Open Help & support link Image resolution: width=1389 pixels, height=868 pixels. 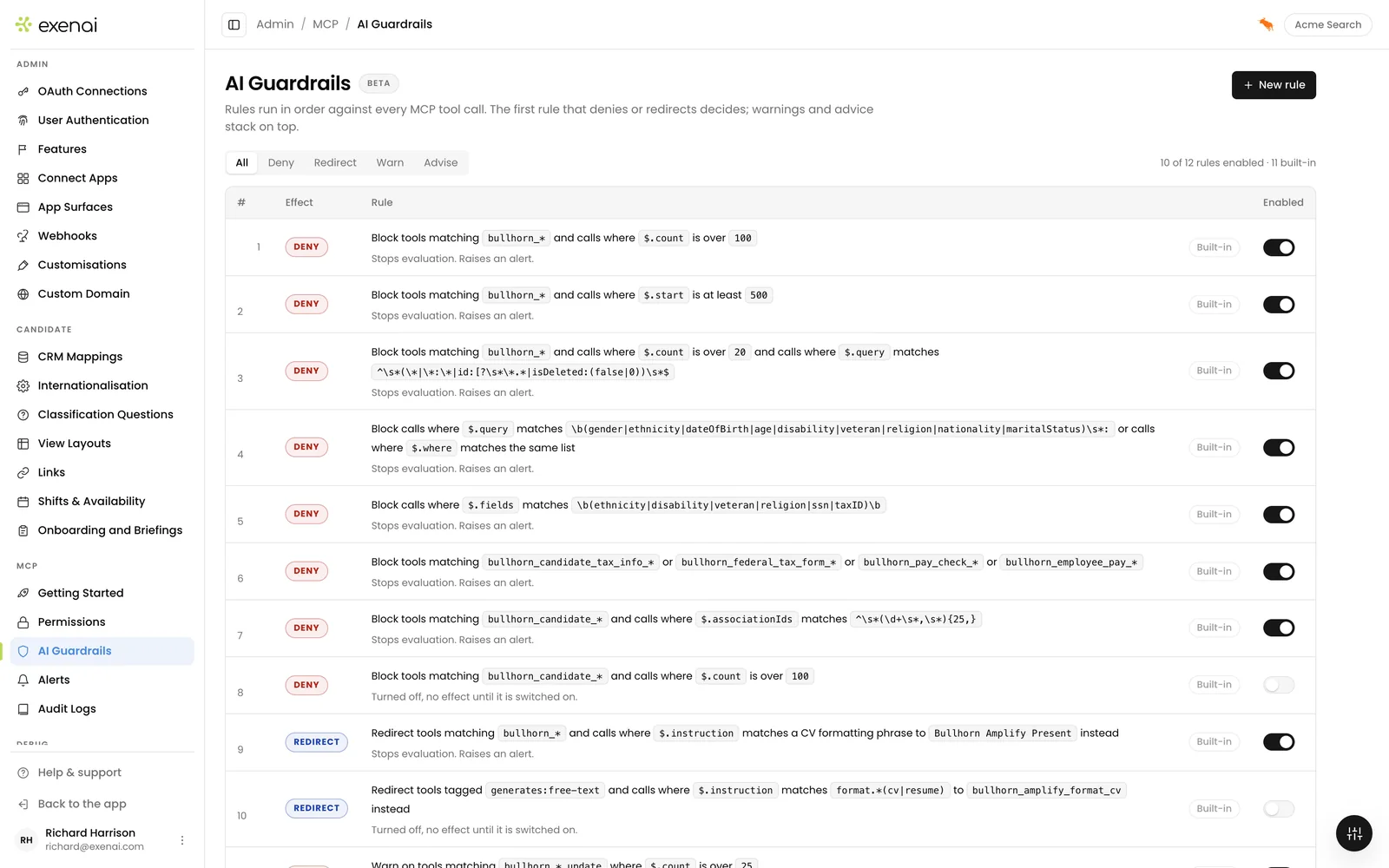79,773
